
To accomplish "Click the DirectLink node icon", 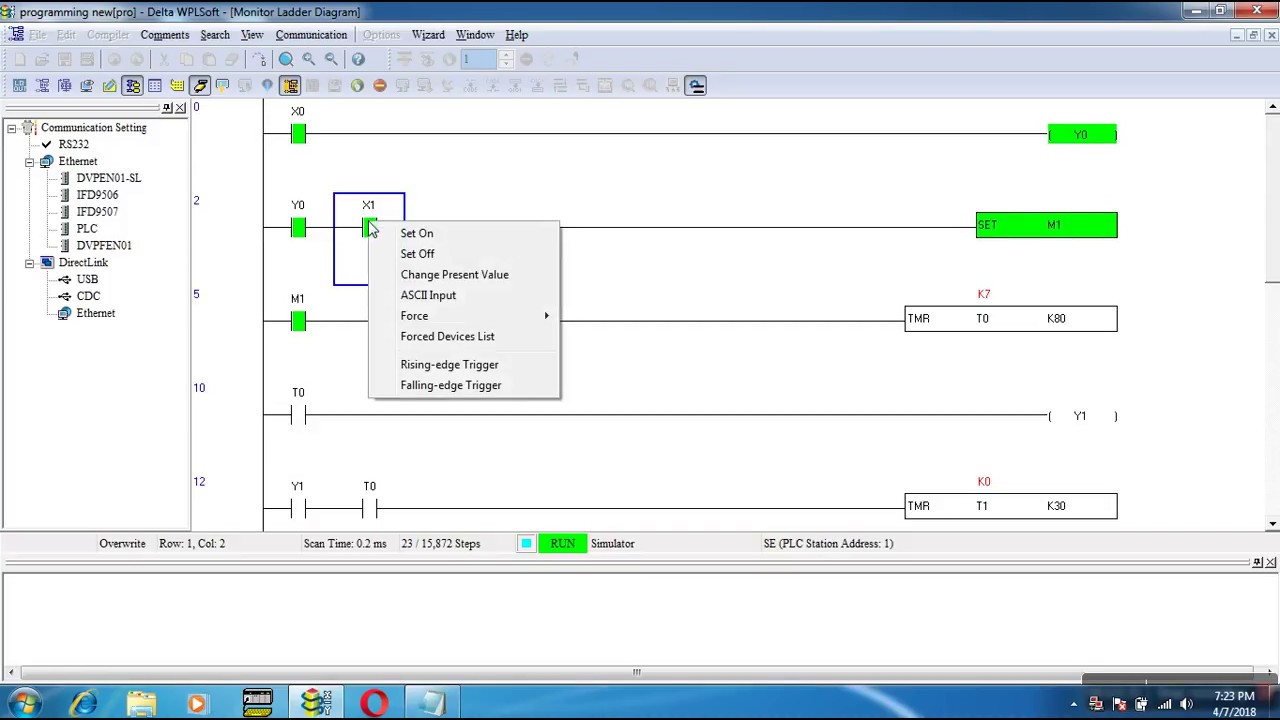I will pyautogui.click(x=46, y=262).
